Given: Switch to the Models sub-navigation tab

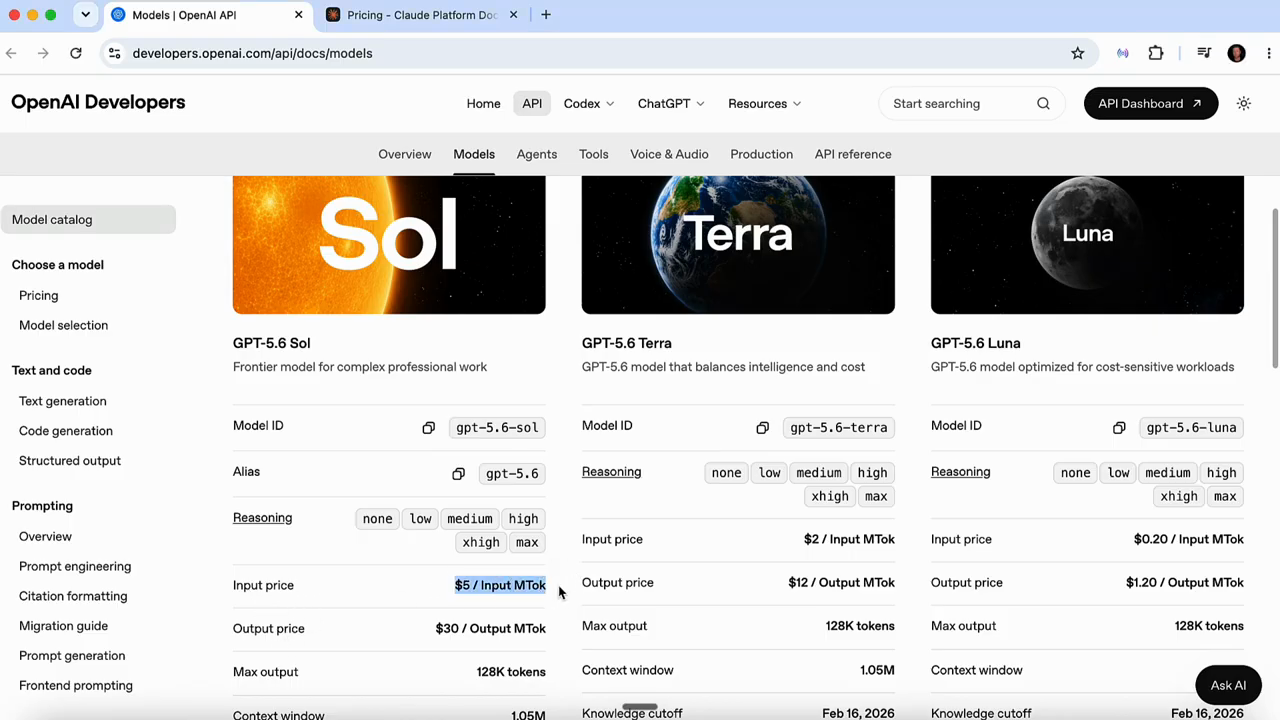Looking at the screenshot, I should click(x=474, y=154).
